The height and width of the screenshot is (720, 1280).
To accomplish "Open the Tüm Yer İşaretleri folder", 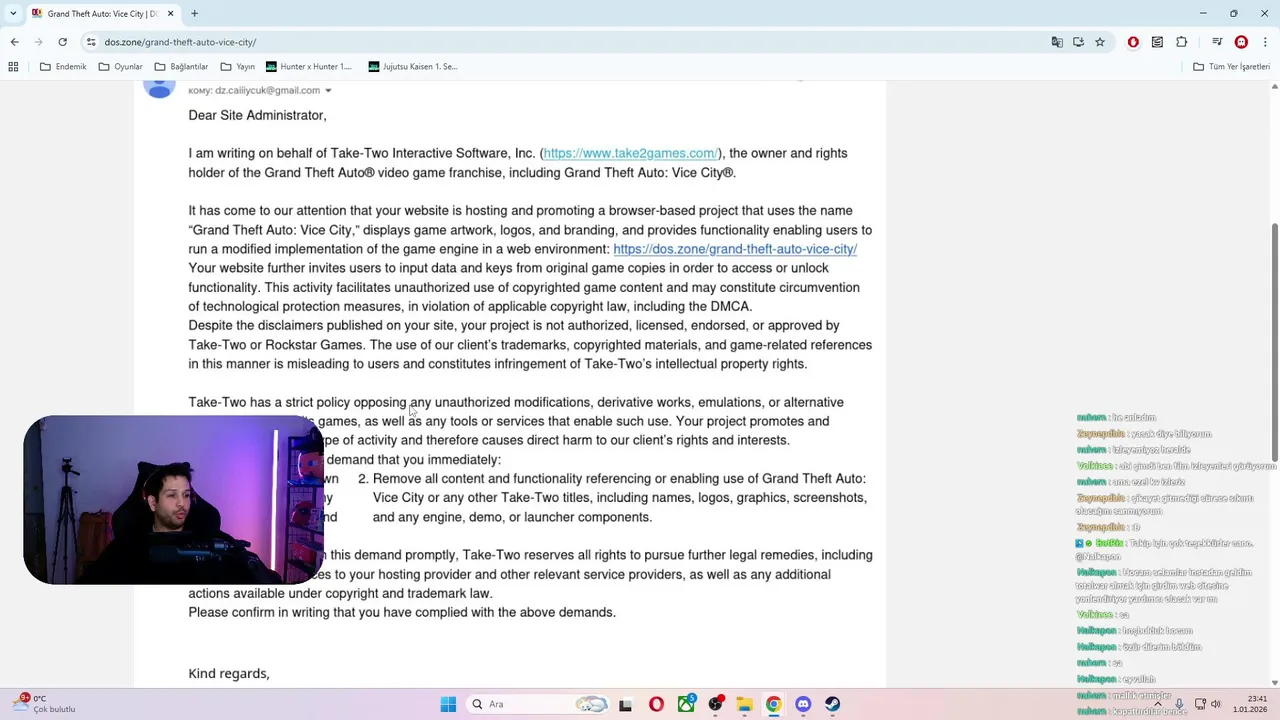I will (x=1231, y=67).
